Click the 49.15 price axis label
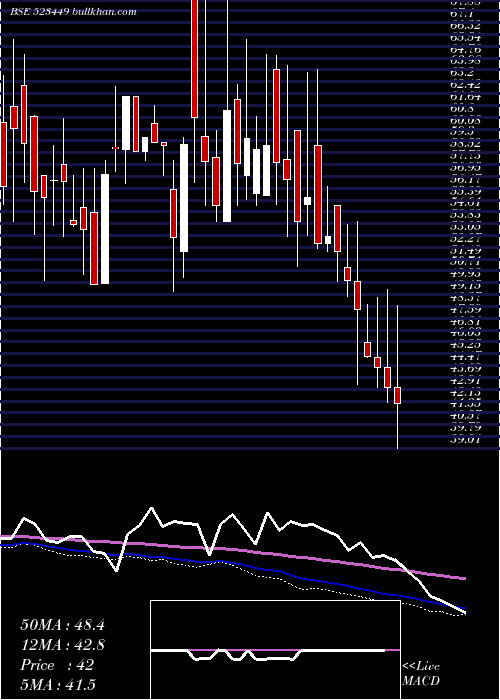The image size is (500, 700). click(465, 286)
